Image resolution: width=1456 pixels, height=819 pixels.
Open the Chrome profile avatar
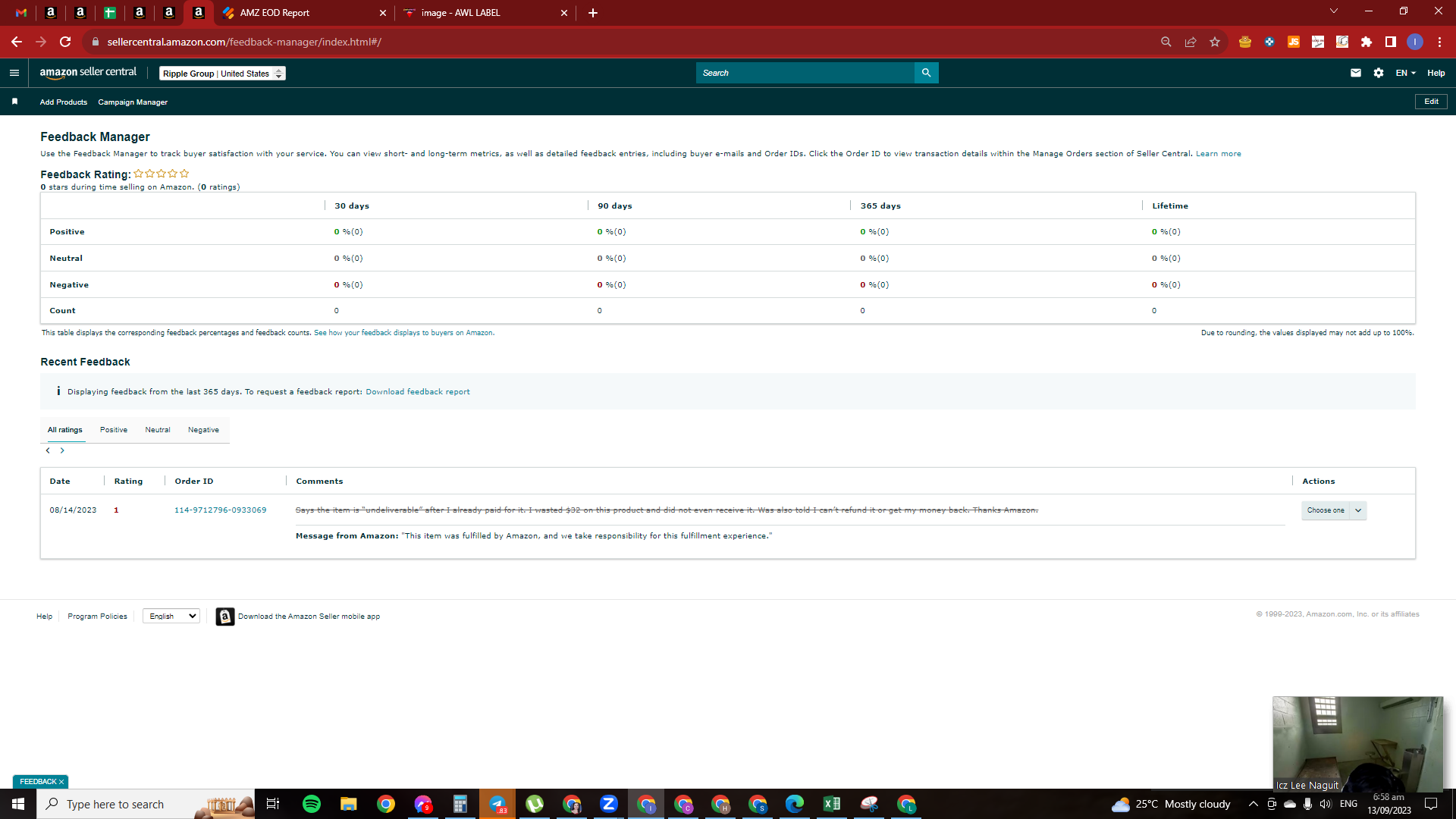click(1415, 42)
